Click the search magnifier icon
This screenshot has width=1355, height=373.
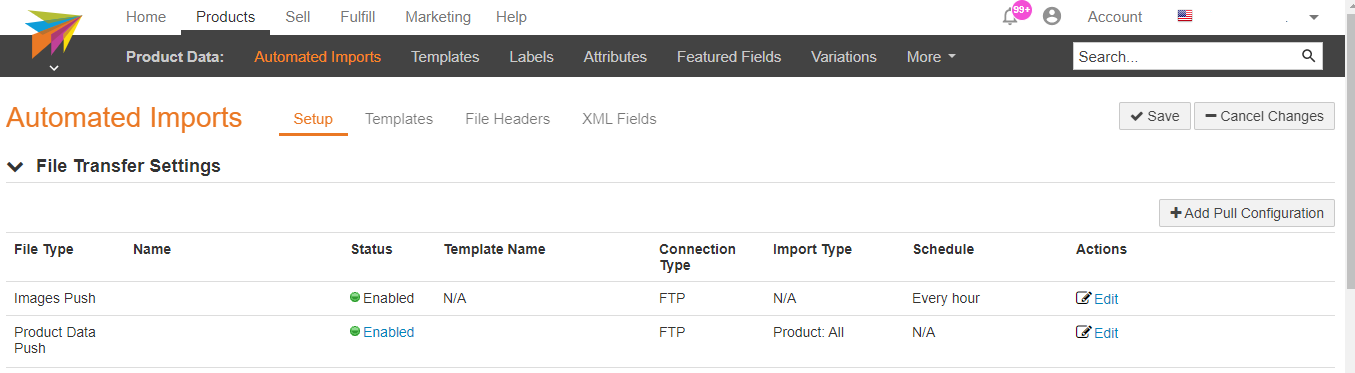coord(1308,56)
